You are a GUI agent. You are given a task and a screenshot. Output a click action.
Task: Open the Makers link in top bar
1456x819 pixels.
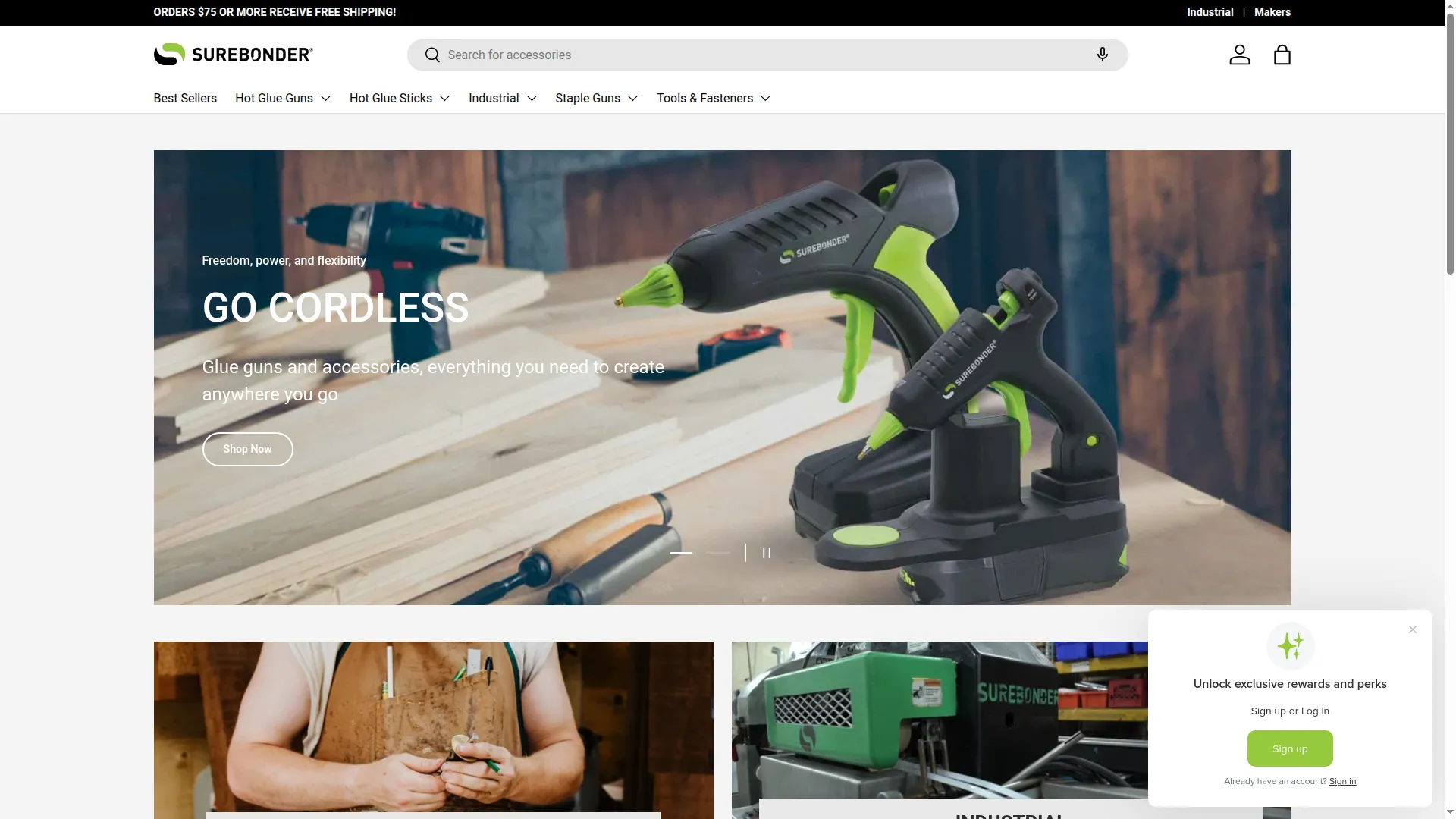pyautogui.click(x=1272, y=12)
